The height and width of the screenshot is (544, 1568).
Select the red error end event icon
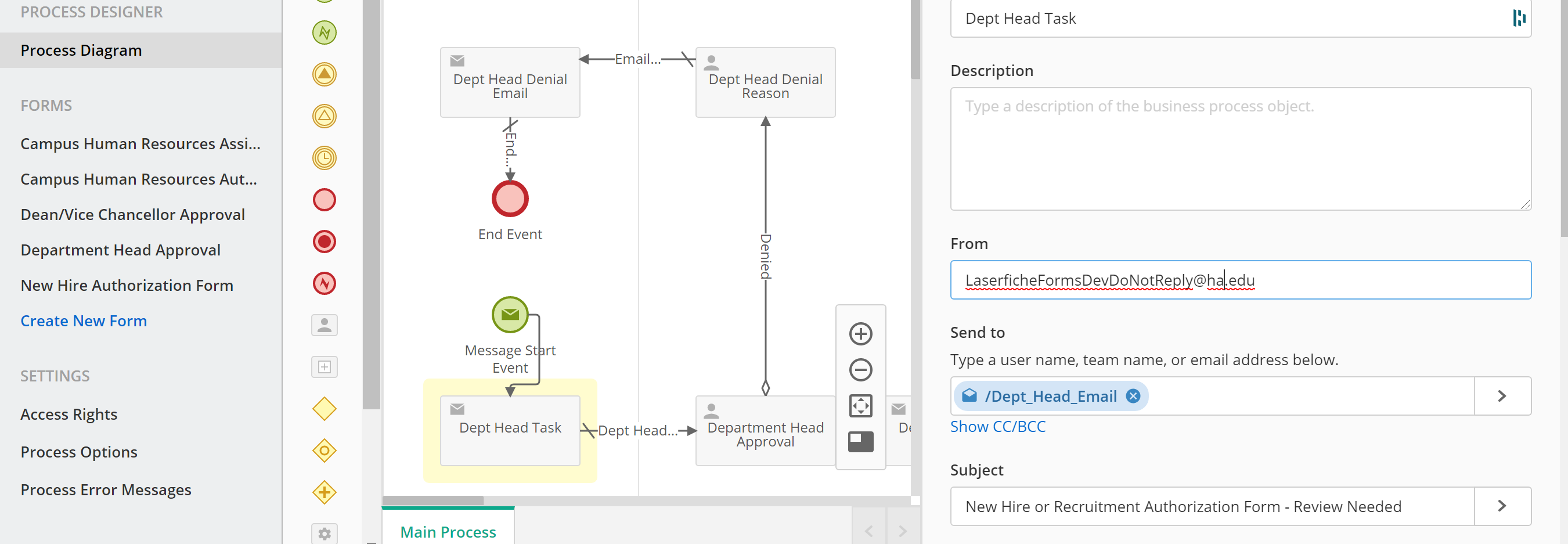325,283
